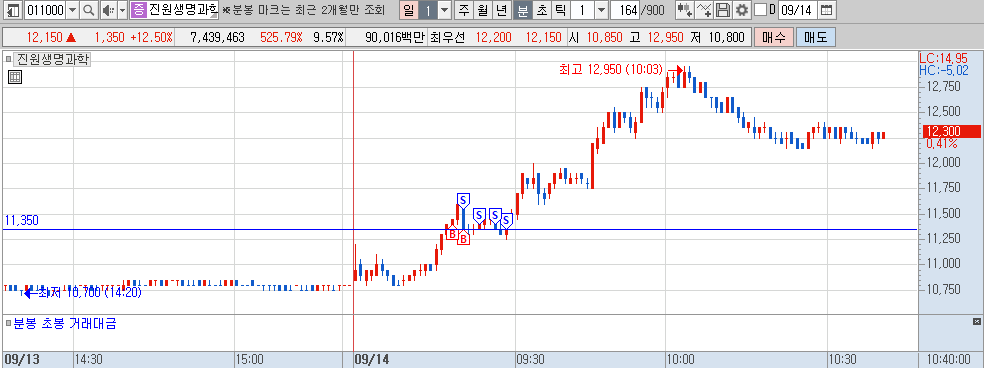Click the date field 09/14
Viewport: 984px width, 368px height.
pos(798,10)
